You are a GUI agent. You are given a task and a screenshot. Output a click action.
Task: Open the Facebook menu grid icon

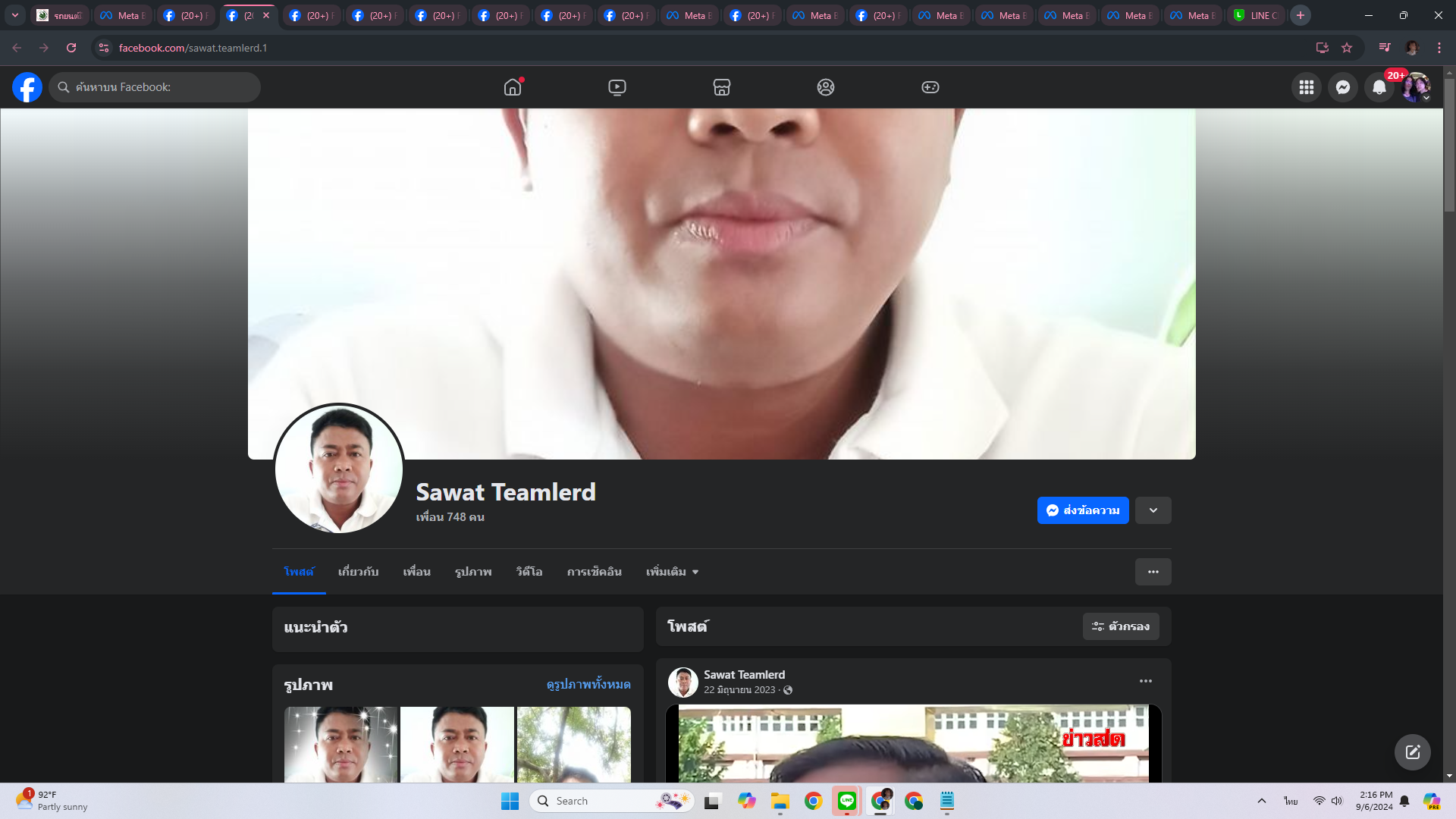point(1306,87)
